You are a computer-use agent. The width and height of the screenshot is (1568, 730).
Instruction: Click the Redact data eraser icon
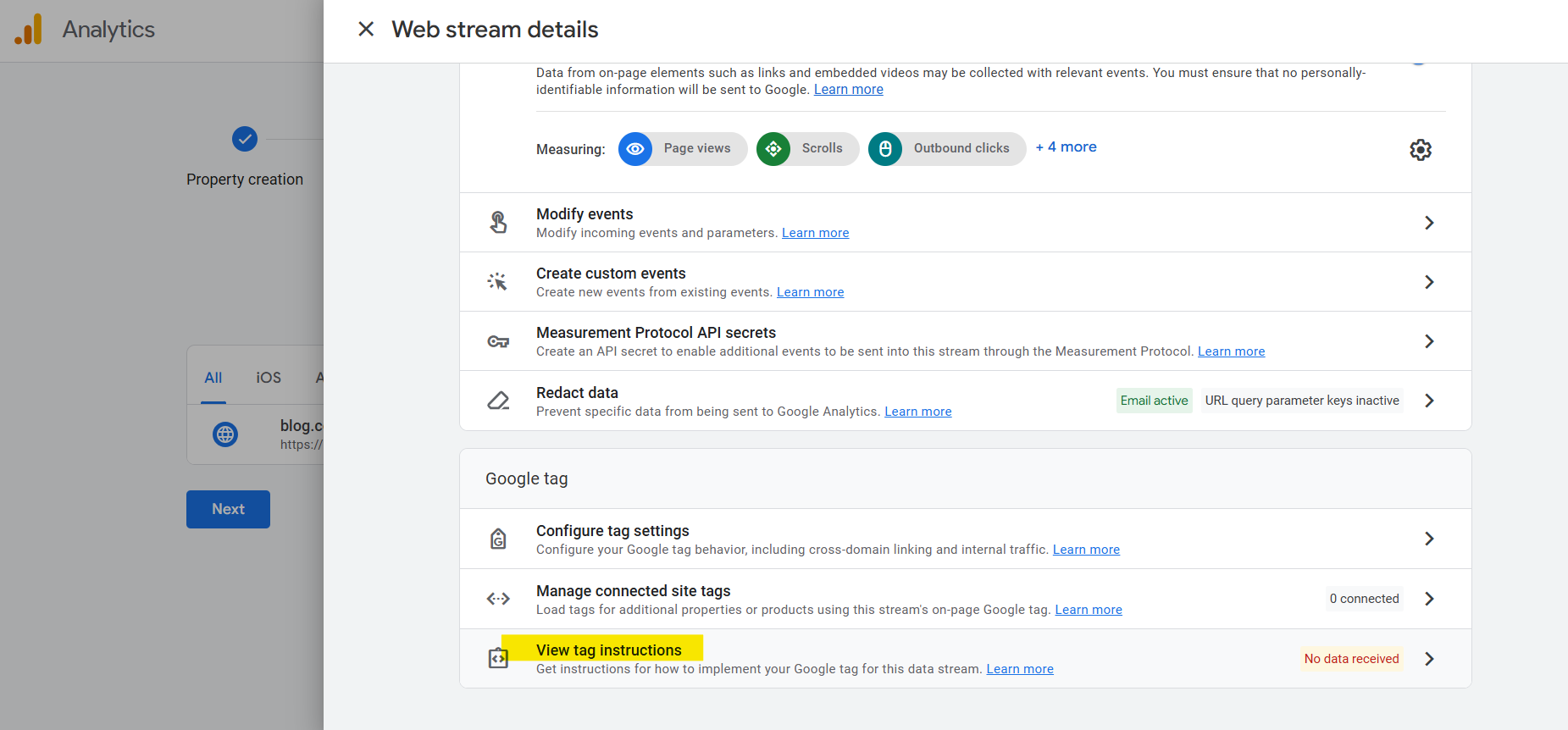(x=498, y=401)
